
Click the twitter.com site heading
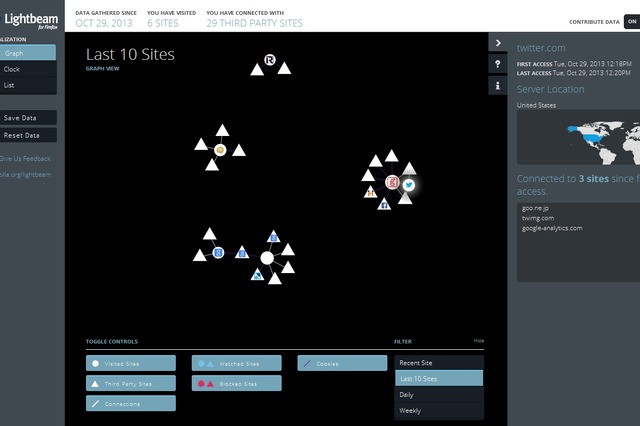541,48
